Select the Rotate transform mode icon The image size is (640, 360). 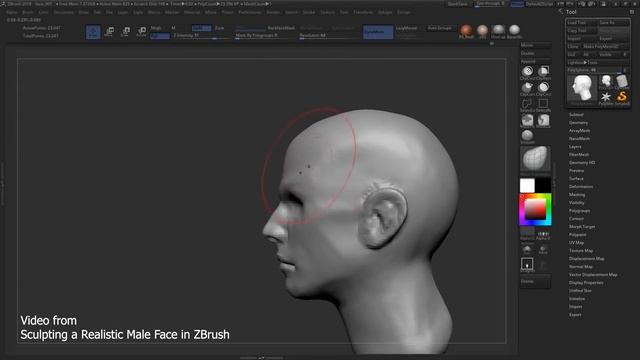(x=142, y=31)
